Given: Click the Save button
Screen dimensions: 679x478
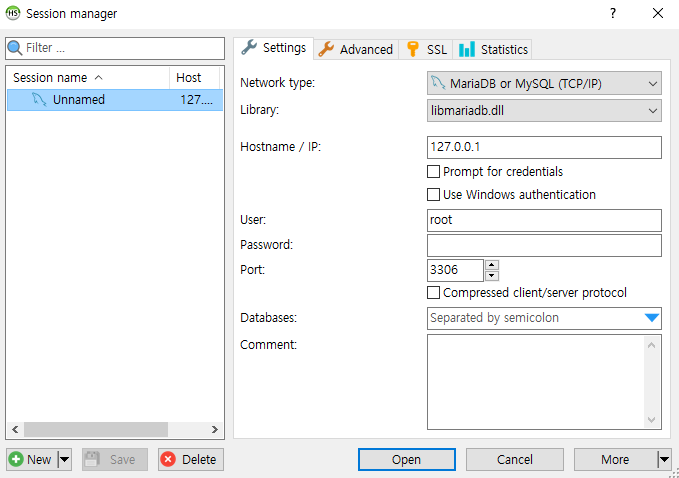Looking at the screenshot, I should tap(115, 459).
